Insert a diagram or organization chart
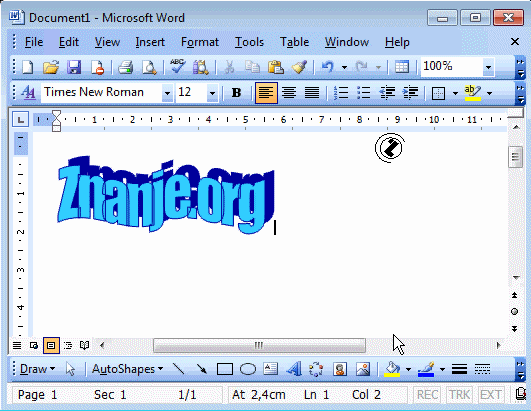The image size is (531, 411). coord(316,369)
